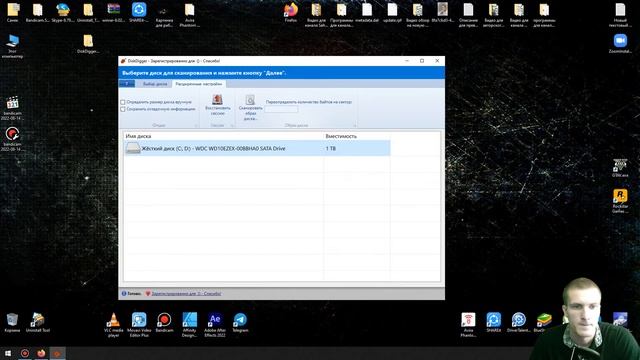Open the Adobe After Effects 2022 shortcut
The image size is (640, 360).
[215, 324]
